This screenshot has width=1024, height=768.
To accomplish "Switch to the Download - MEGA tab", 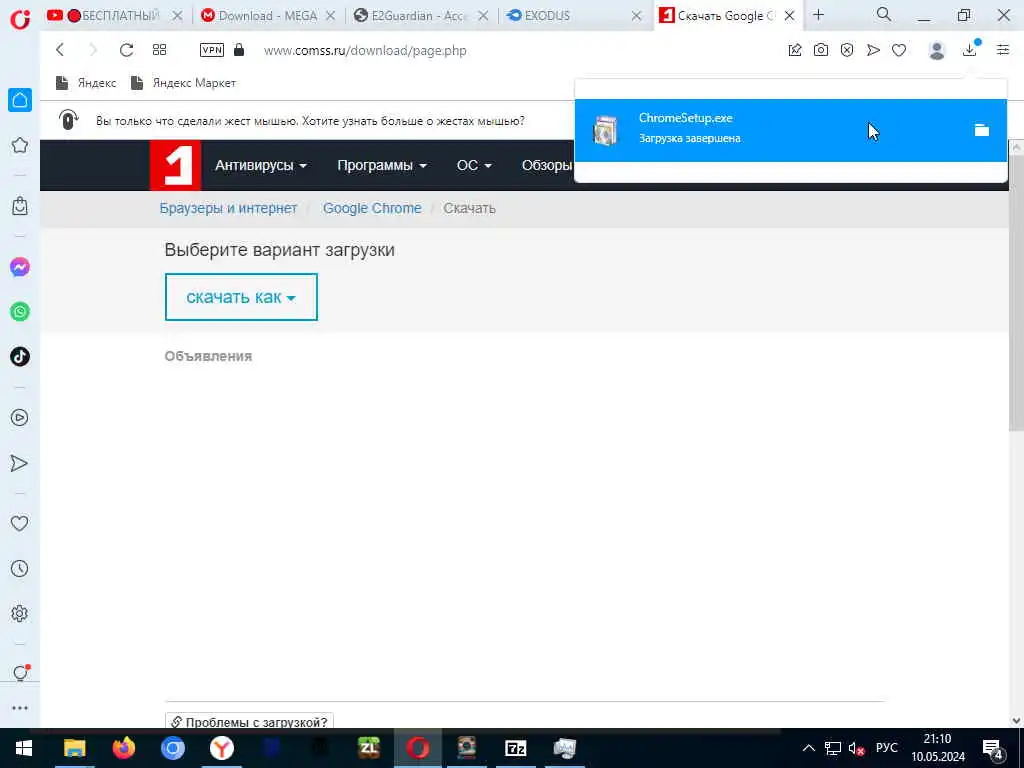I will (268, 16).
